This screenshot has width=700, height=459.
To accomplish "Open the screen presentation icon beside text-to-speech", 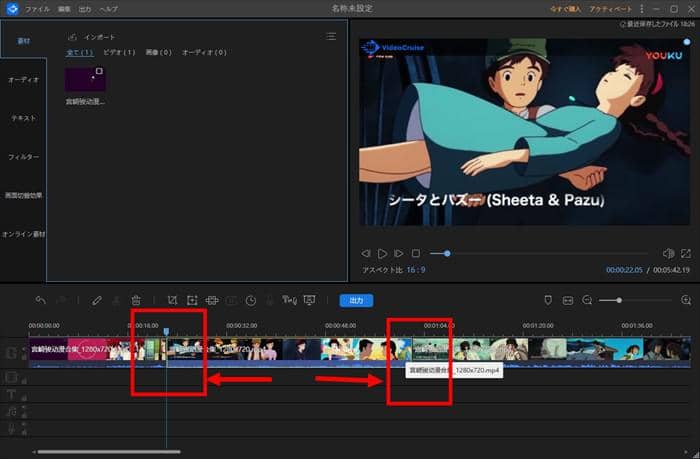I will [309, 300].
